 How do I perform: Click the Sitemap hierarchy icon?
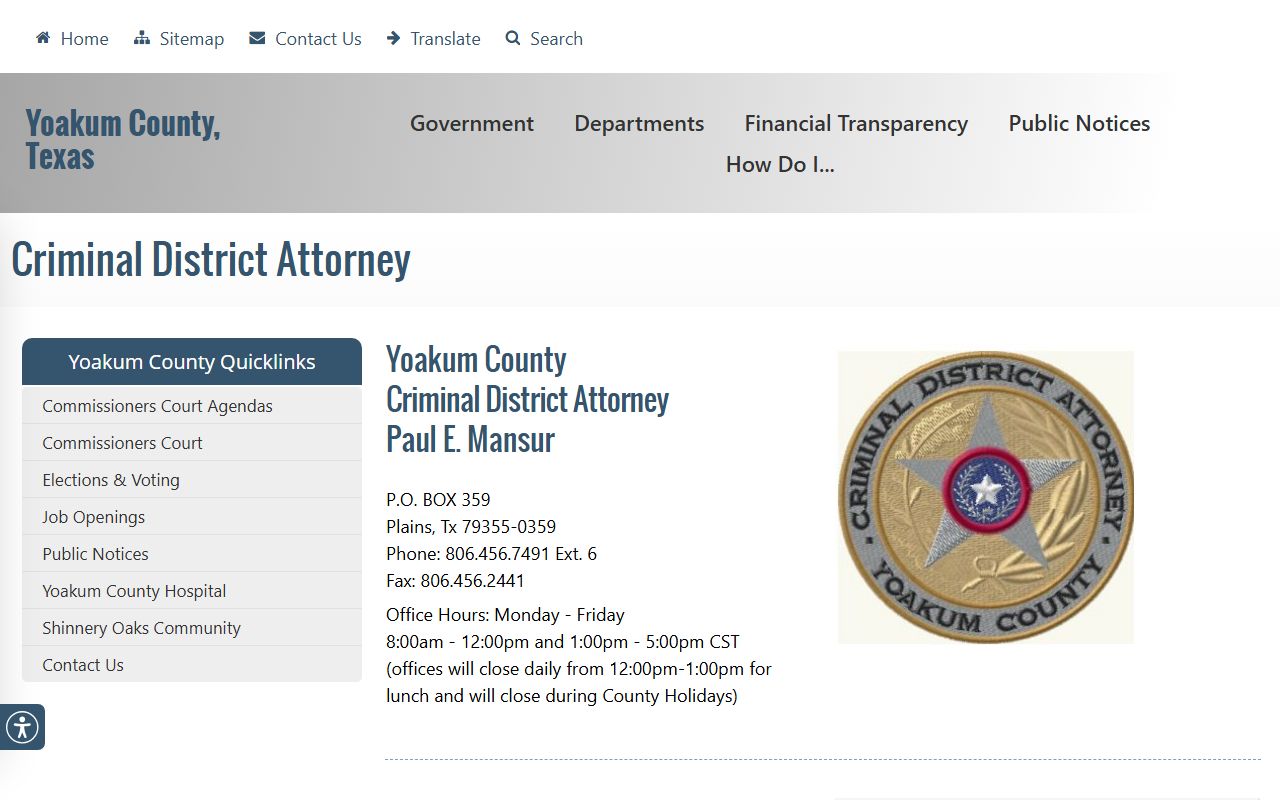tap(142, 38)
